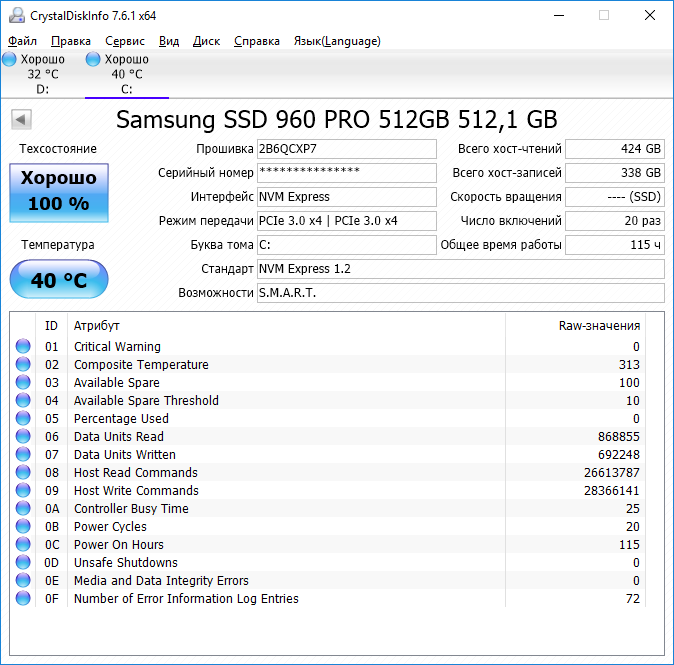Click status orb of Power On Hours row

(x=23, y=544)
